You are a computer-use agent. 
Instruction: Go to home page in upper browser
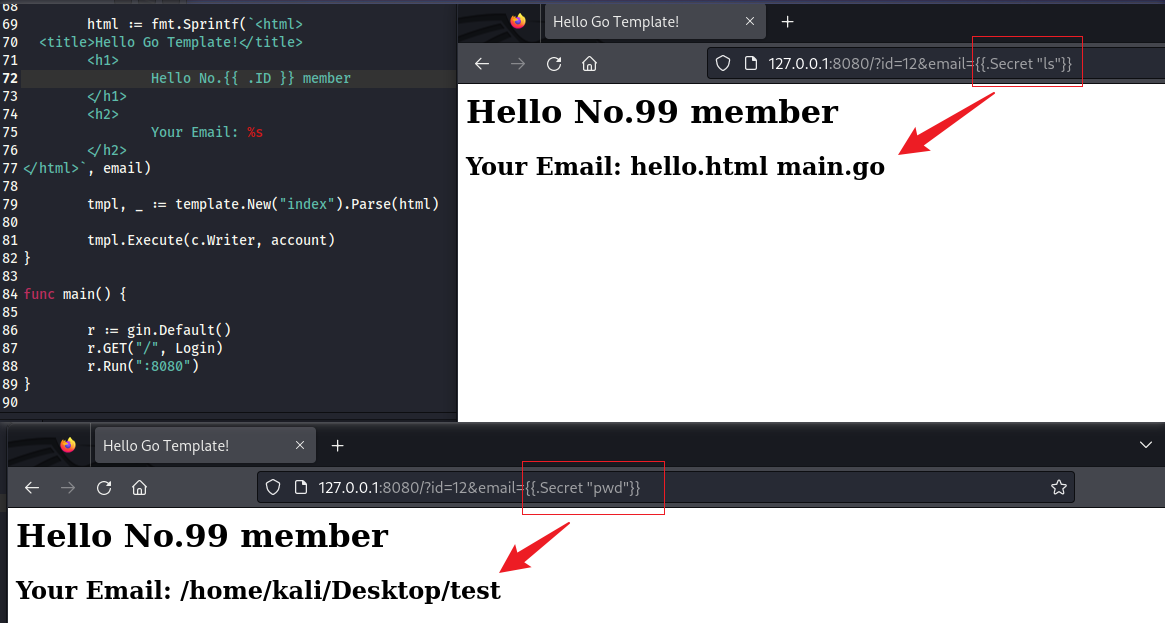tap(590, 64)
